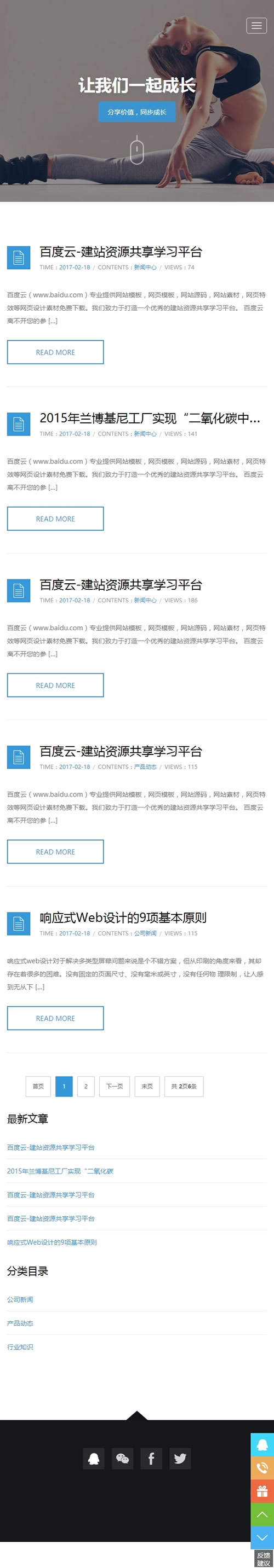Image resolution: width=274 pixels, height=1568 pixels.
Task: Open 响应式Web设计的9项基本原则 article title
Action: tap(123, 917)
